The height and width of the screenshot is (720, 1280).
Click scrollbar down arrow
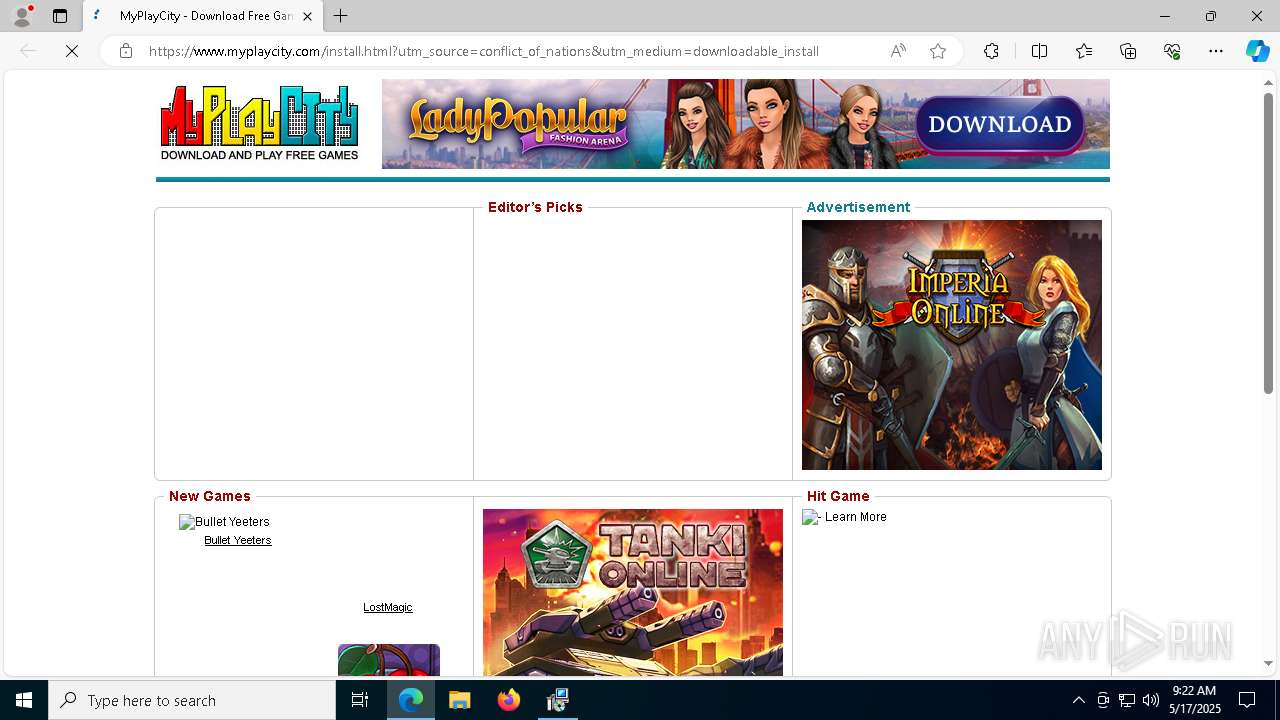pos(1268,663)
